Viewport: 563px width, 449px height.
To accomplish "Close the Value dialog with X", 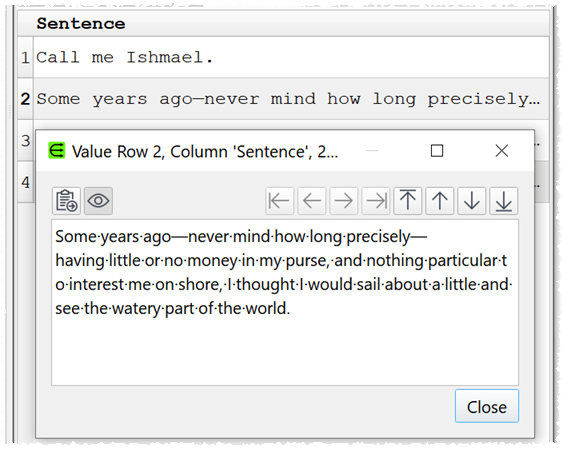I will click(502, 151).
